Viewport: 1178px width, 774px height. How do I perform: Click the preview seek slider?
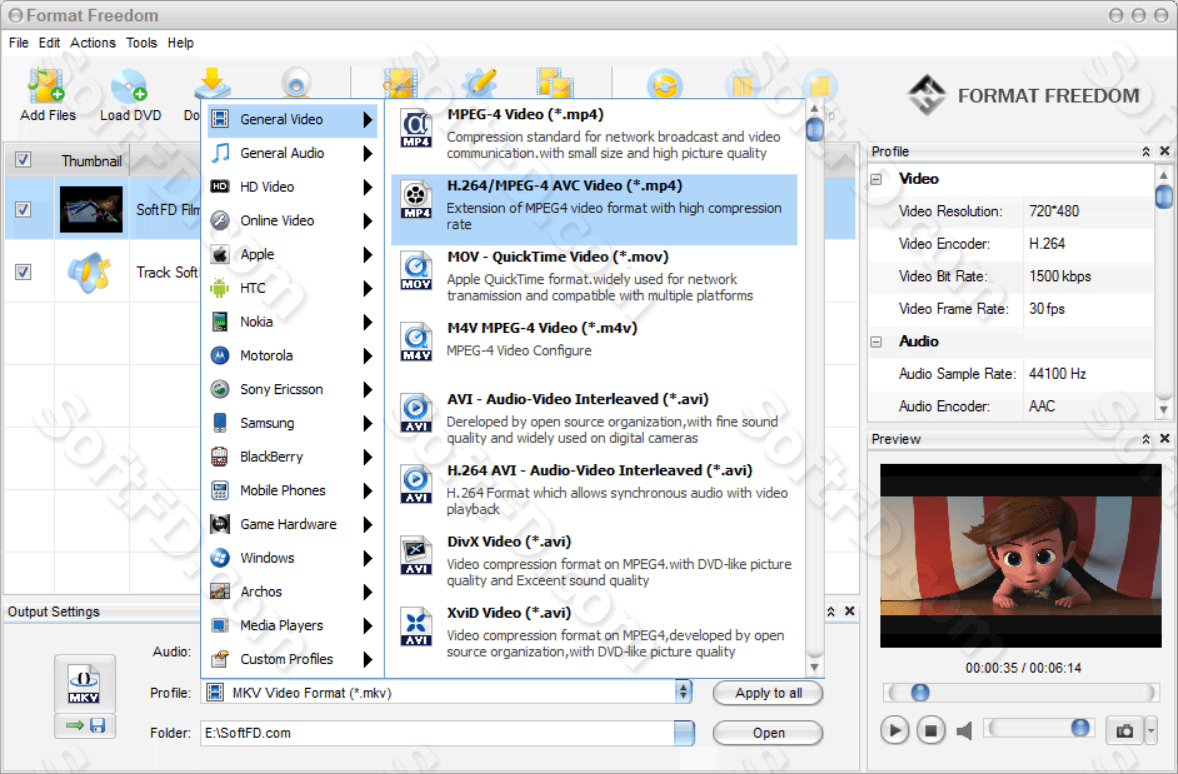(x=1022, y=692)
